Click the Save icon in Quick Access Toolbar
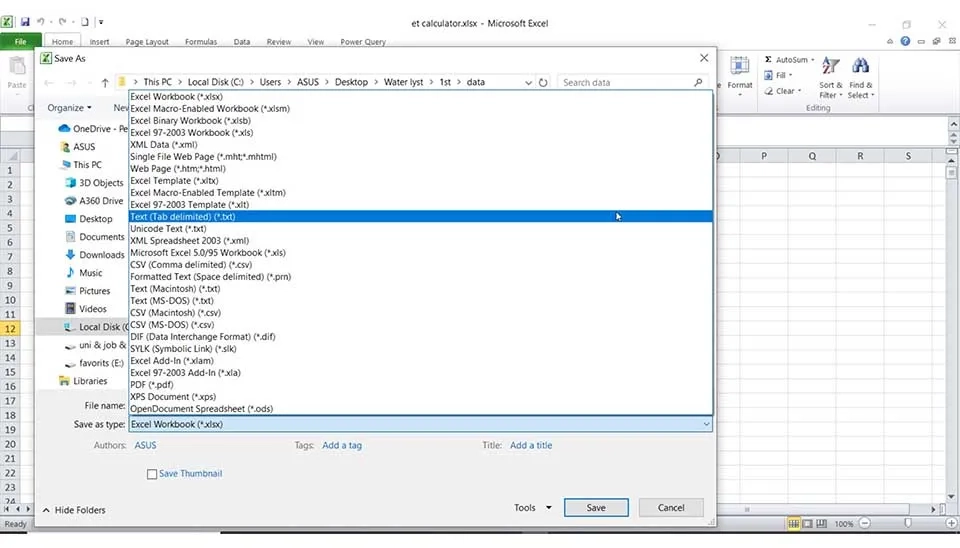960x548 pixels. [25, 21]
